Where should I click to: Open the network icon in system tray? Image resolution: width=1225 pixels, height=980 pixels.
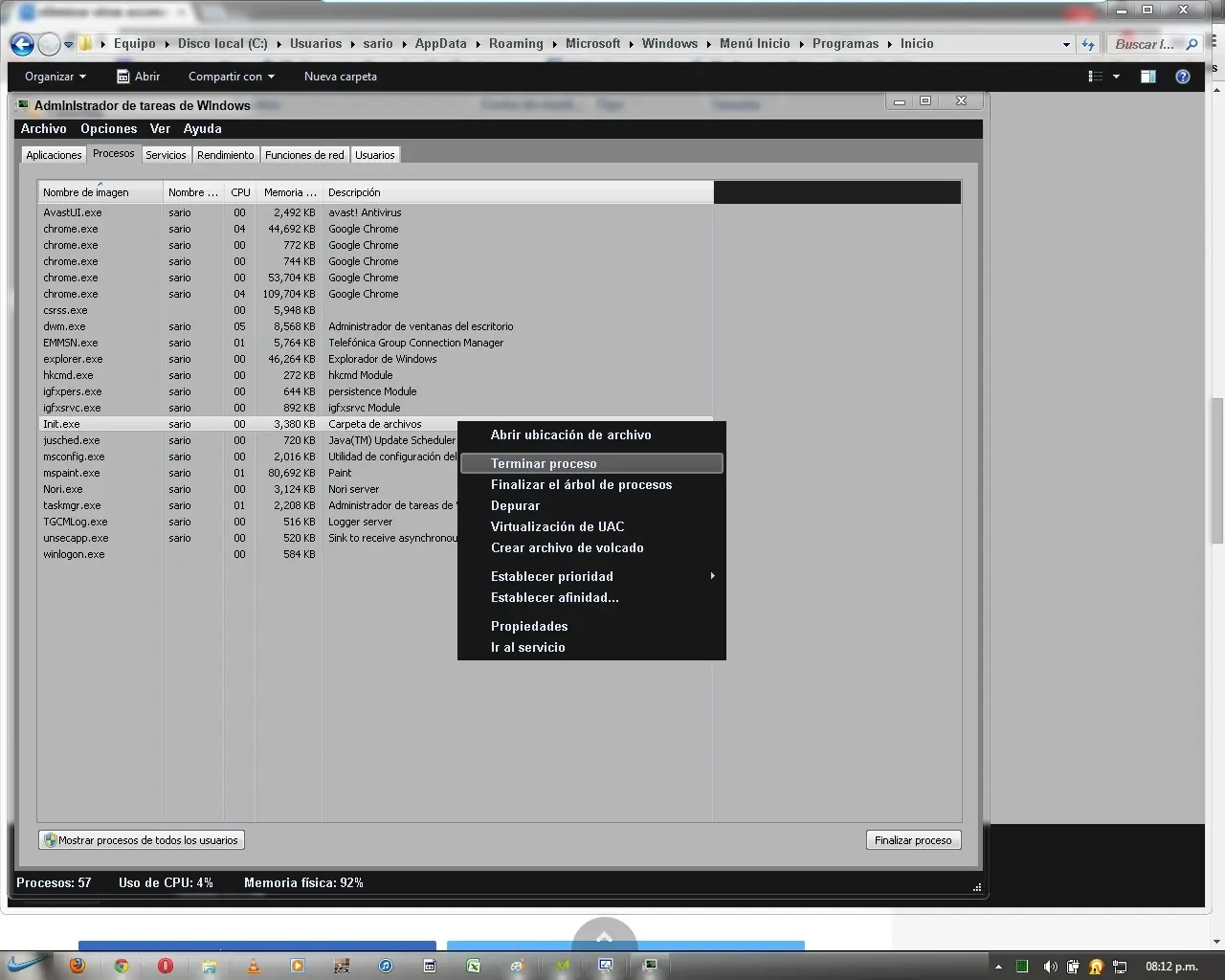1120,967
